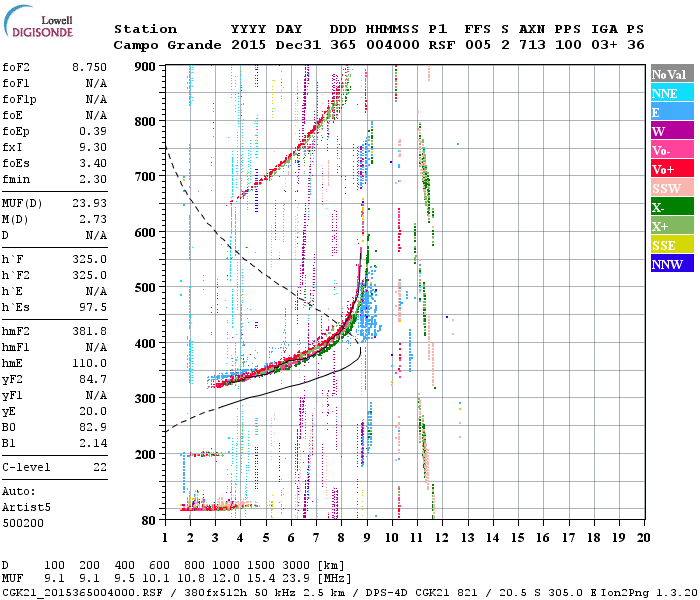Click the MUF(D) value 23.93

coord(89,204)
